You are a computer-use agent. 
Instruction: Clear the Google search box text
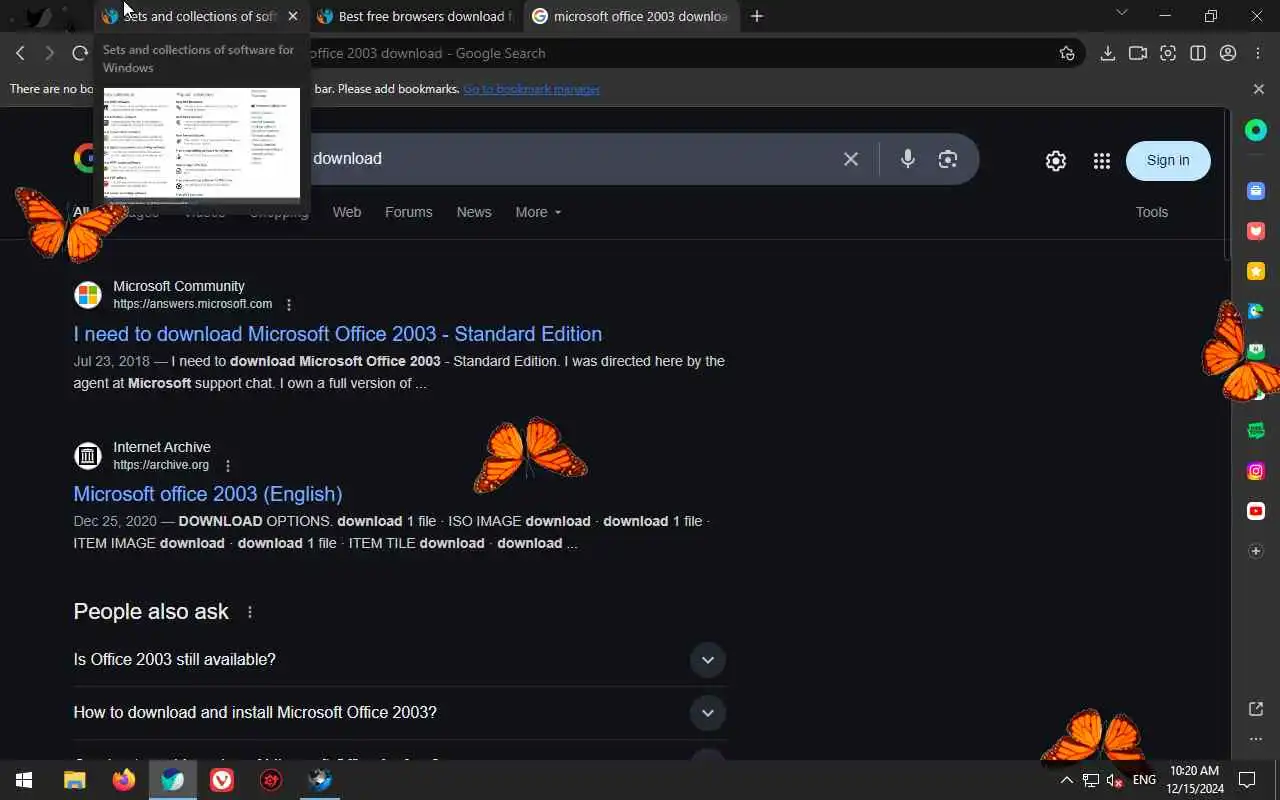[x=851, y=159]
